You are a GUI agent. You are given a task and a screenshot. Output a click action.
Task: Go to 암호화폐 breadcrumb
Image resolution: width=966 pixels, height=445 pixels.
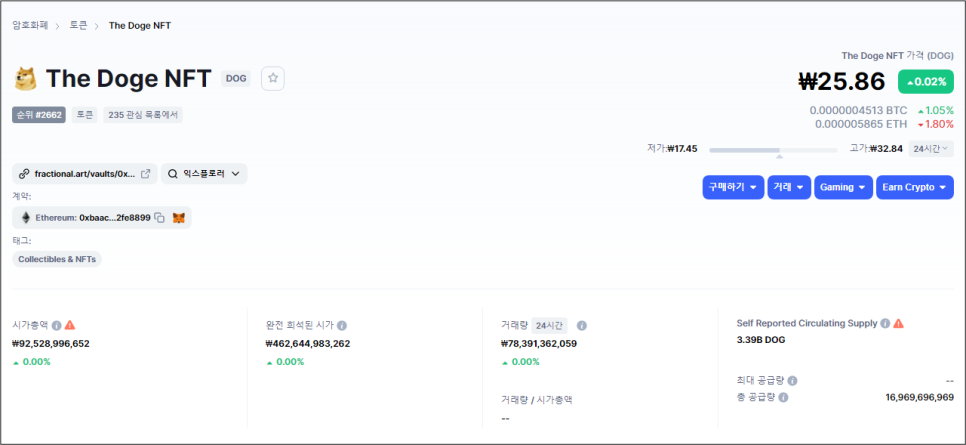tap(30, 25)
